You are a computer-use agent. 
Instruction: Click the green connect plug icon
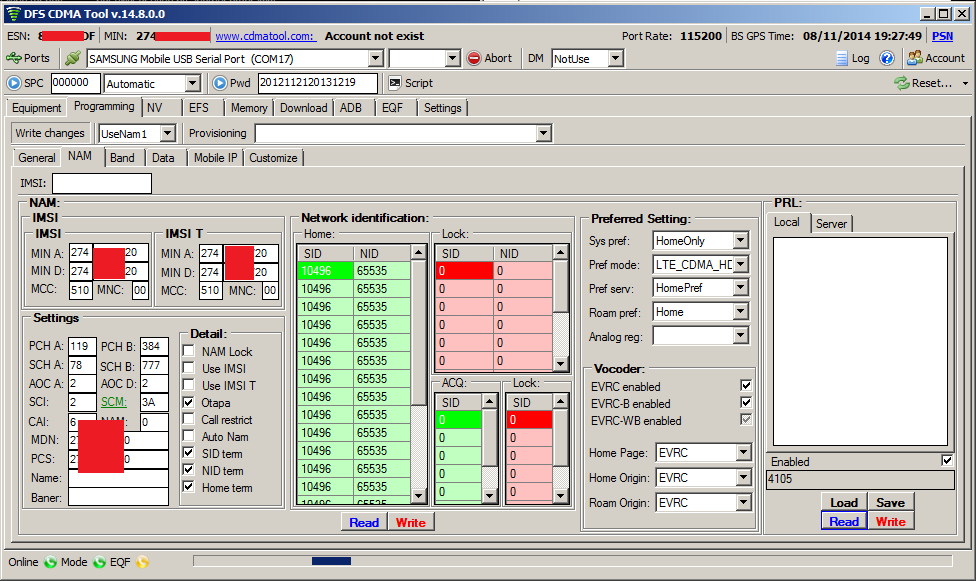73,58
